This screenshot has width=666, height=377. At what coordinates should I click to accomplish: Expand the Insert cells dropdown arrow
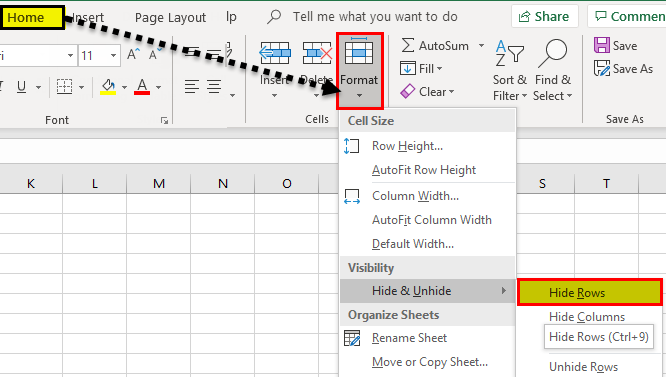[274, 96]
